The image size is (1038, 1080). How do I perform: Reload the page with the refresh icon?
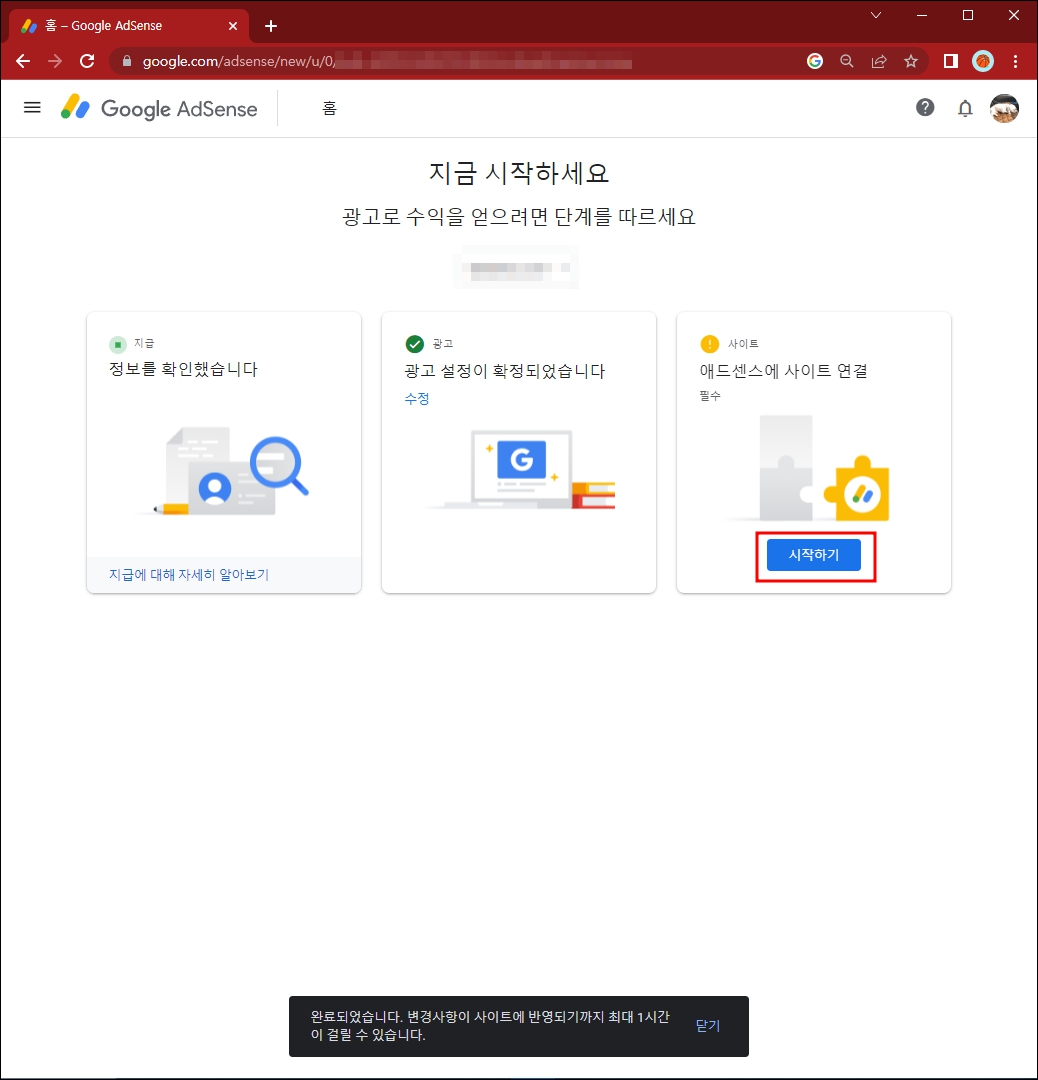point(87,61)
